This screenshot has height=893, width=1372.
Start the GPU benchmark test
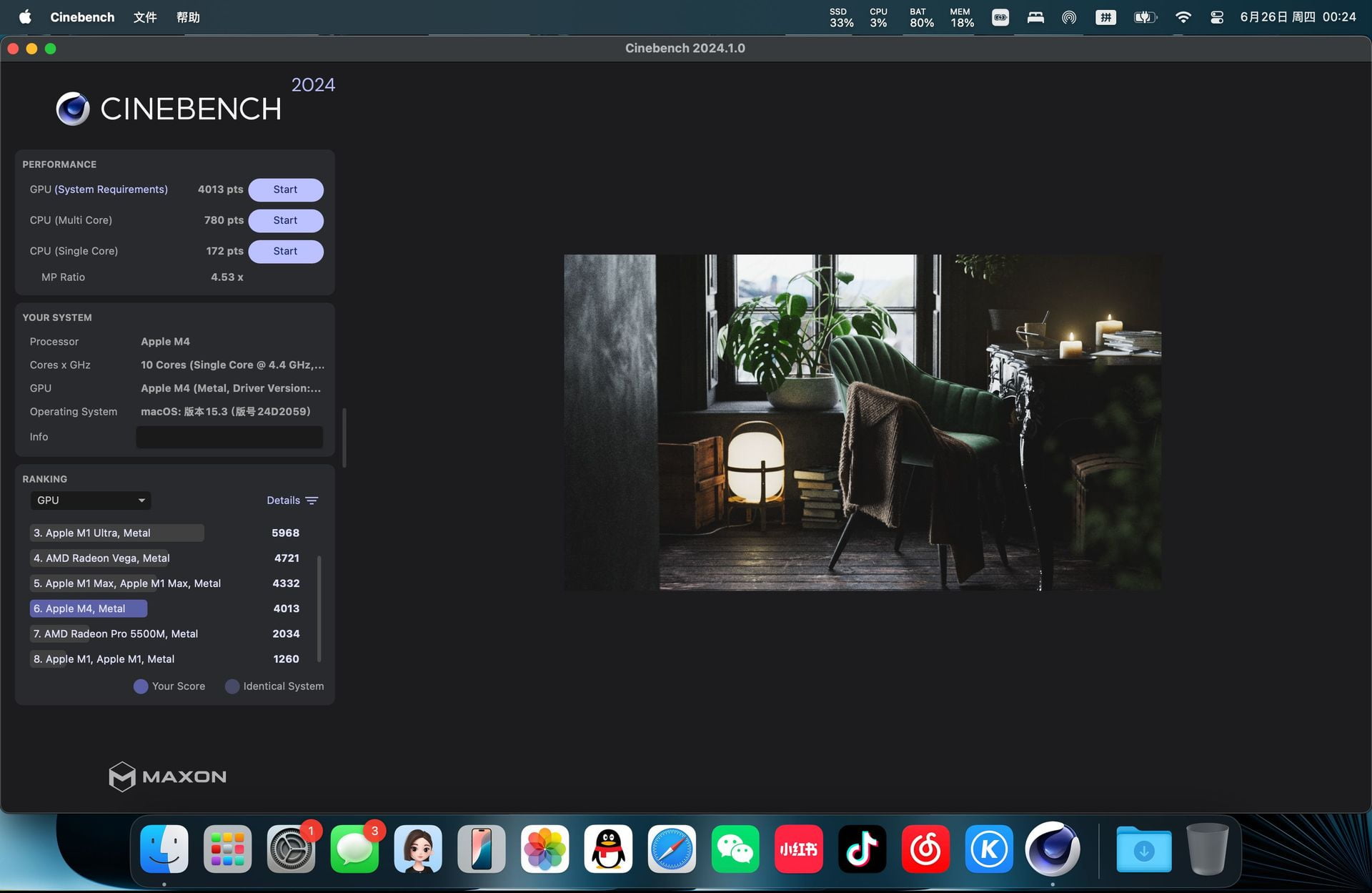point(285,189)
